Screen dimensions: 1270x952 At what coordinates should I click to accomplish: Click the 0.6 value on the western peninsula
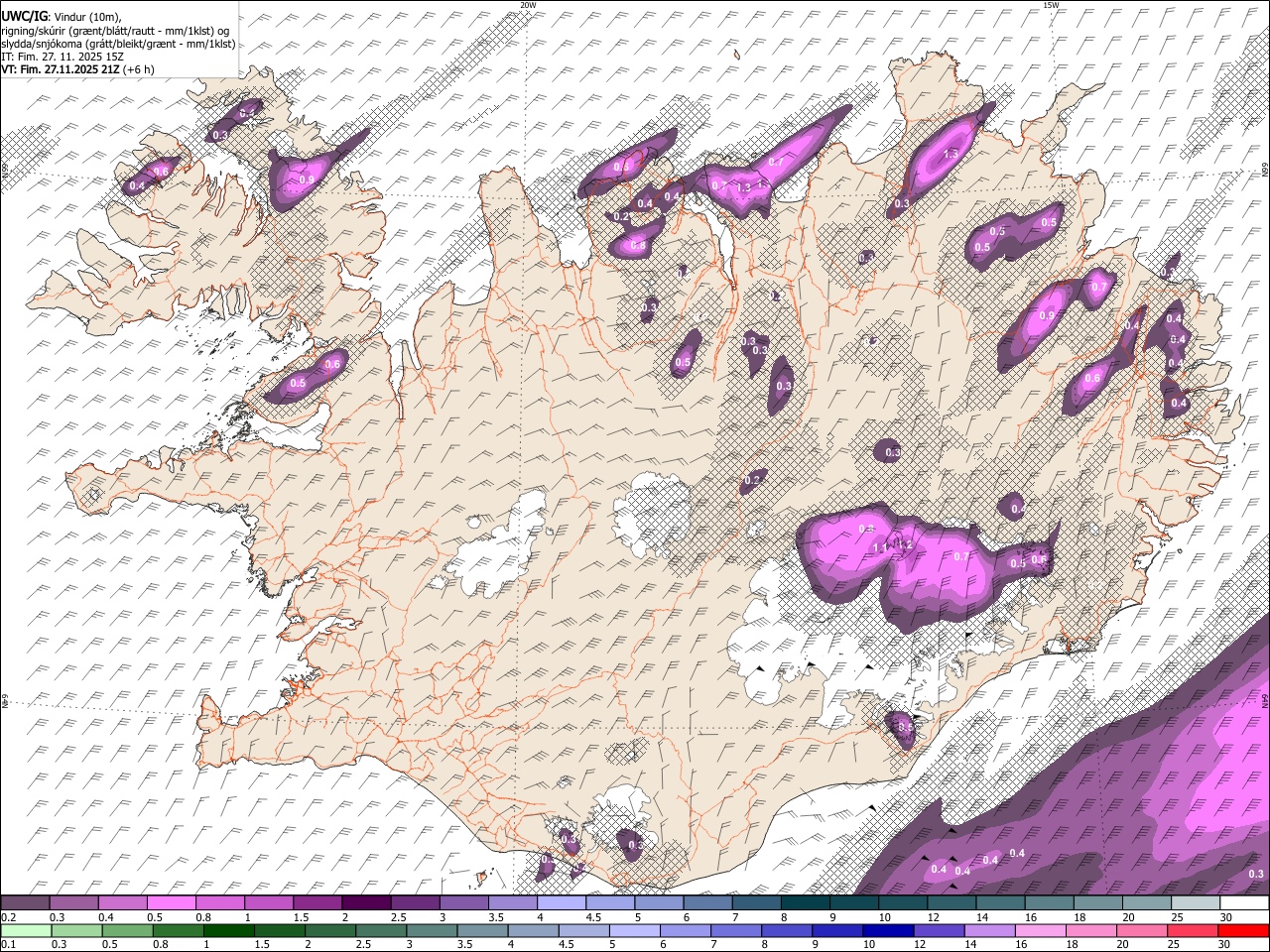(332, 364)
